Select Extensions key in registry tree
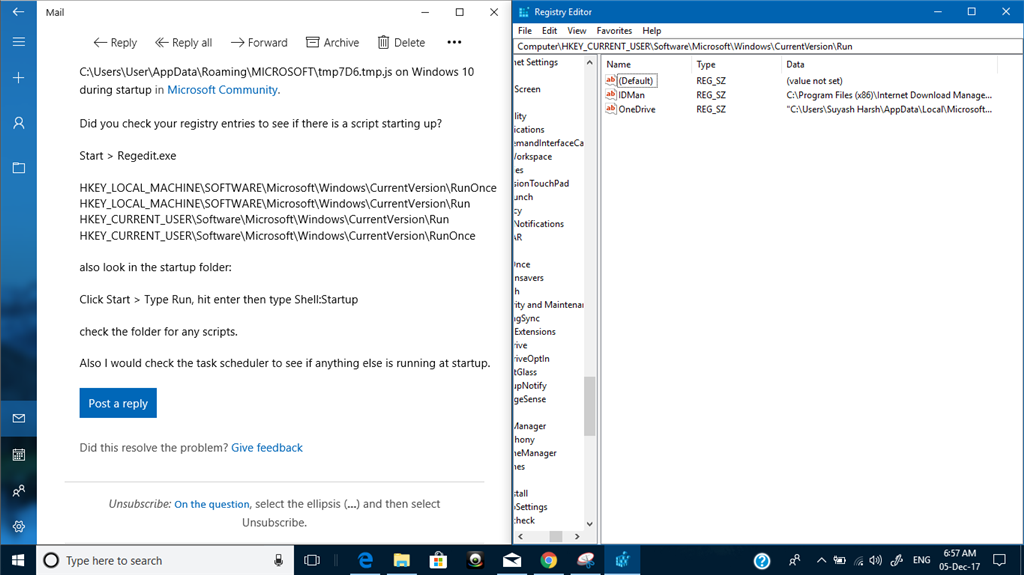Image resolution: width=1024 pixels, height=575 pixels. pos(535,331)
